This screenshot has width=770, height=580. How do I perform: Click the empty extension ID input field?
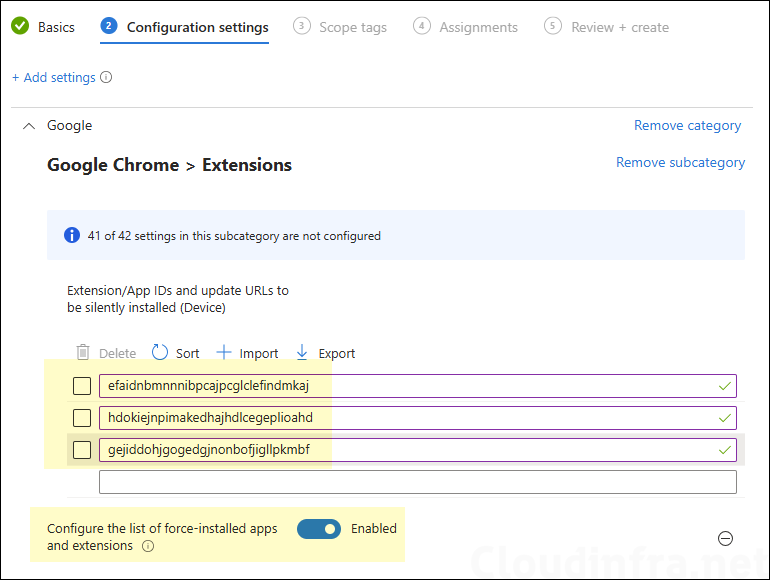coord(417,482)
